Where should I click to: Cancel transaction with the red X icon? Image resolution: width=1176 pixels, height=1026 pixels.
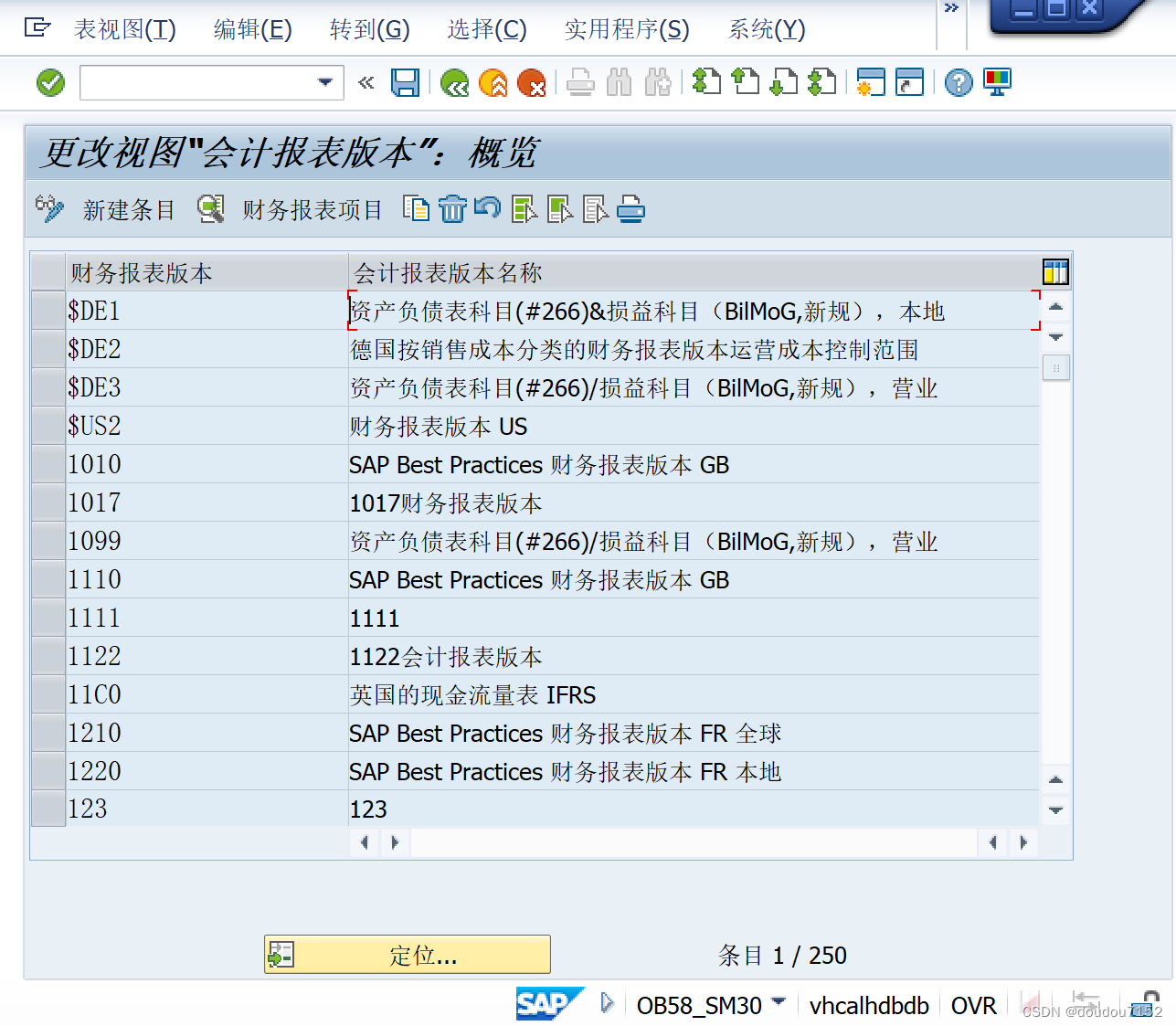[x=533, y=82]
